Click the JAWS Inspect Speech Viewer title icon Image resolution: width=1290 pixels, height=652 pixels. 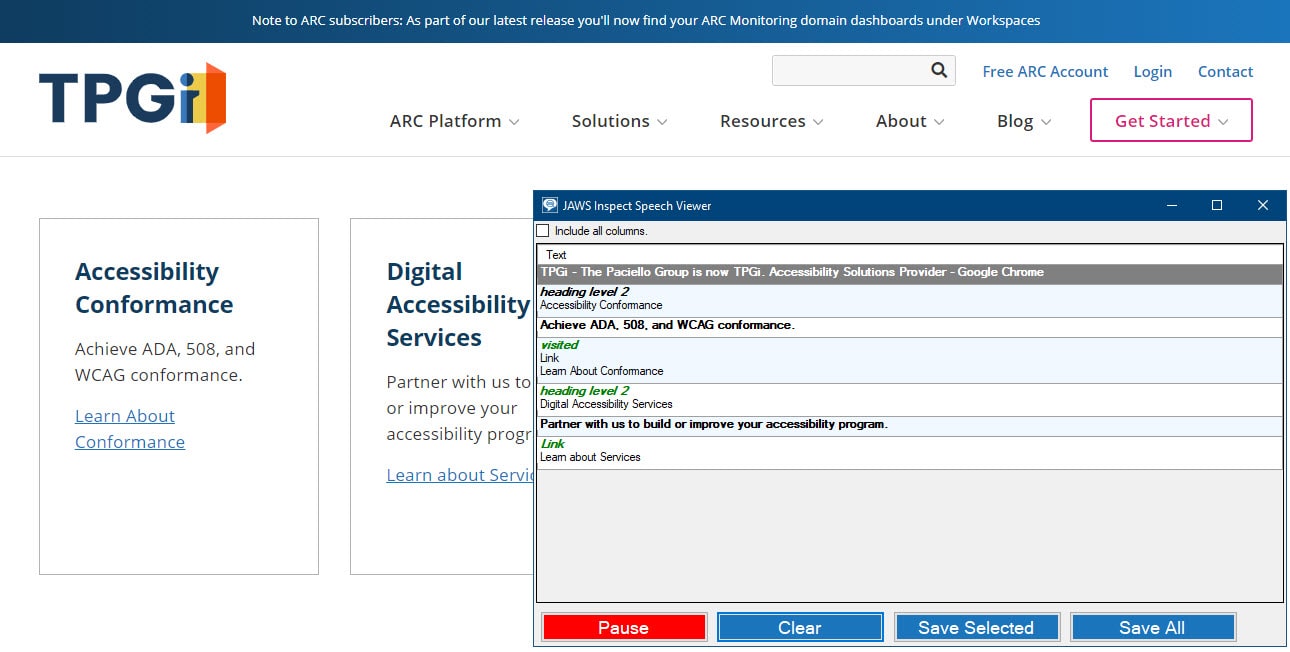(550, 205)
